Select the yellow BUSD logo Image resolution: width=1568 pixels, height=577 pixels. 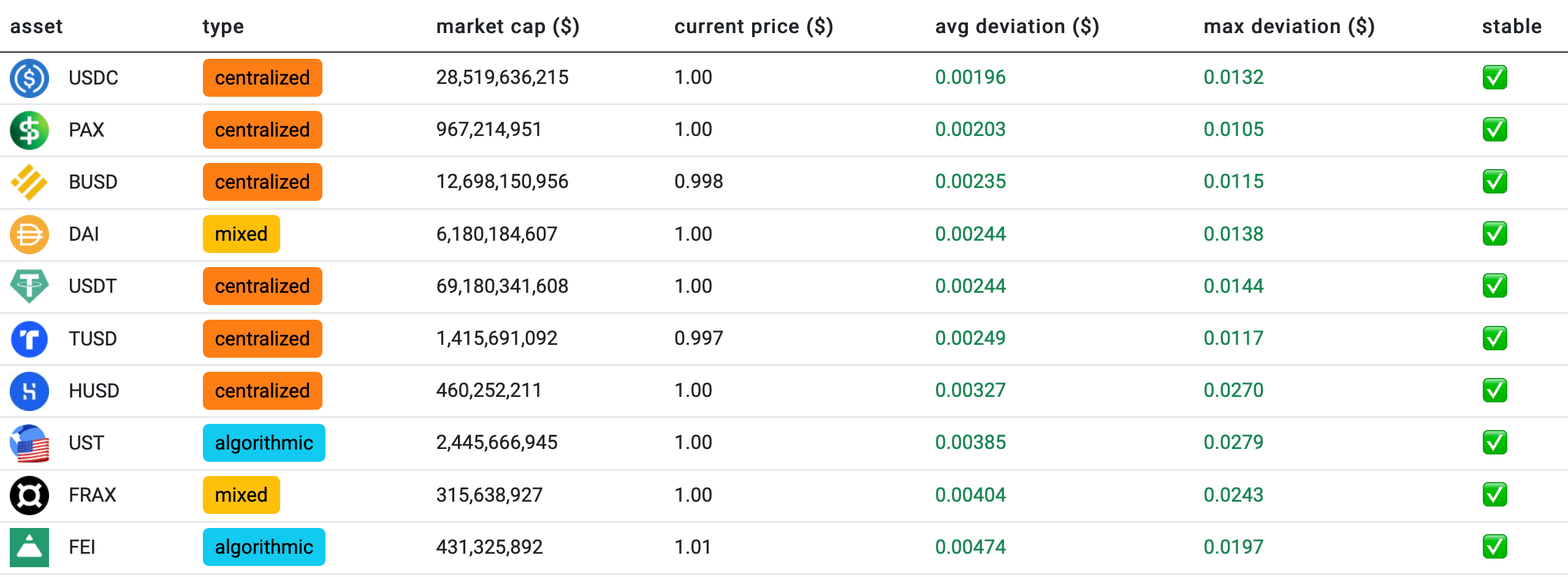(x=29, y=182)
